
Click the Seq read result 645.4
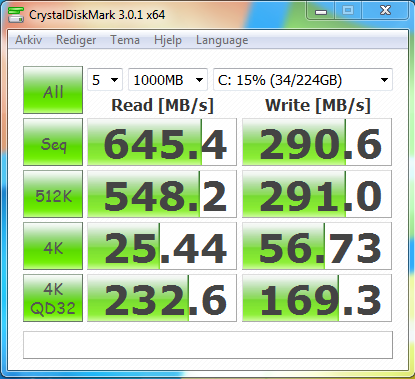(x=162, y=142)
